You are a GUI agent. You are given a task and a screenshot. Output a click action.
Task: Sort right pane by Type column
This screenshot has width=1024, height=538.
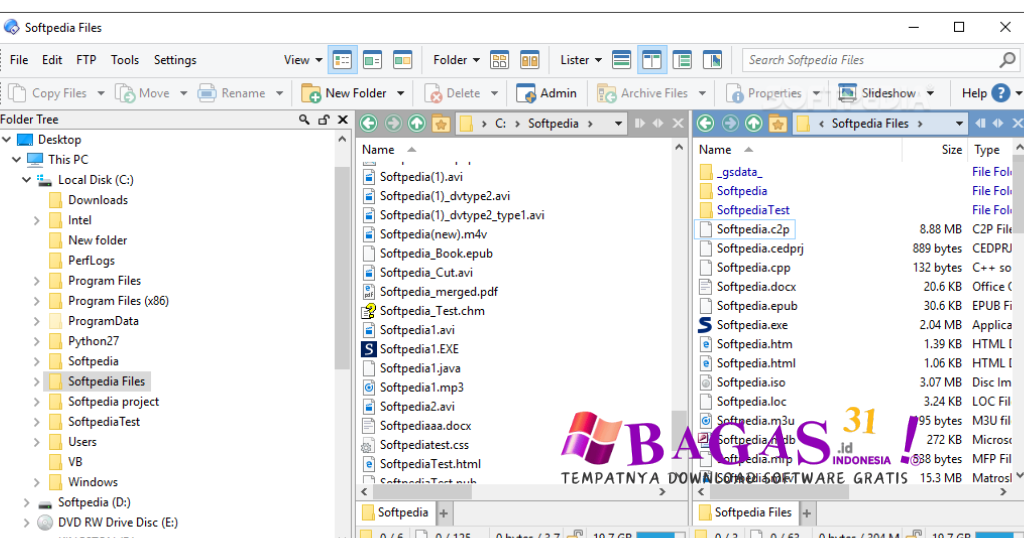(987, 150)
